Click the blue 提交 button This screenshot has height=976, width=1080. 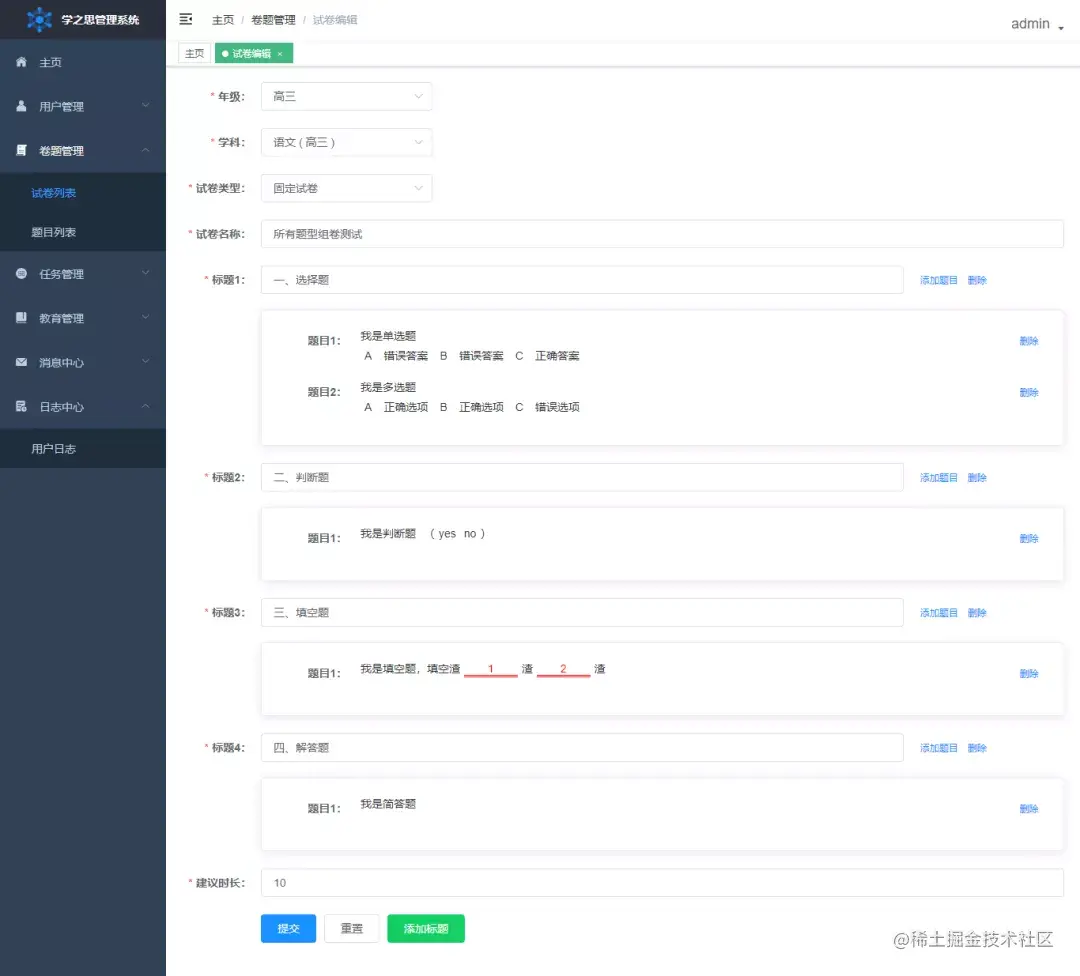pyautogui.click(x=288, y=928)
